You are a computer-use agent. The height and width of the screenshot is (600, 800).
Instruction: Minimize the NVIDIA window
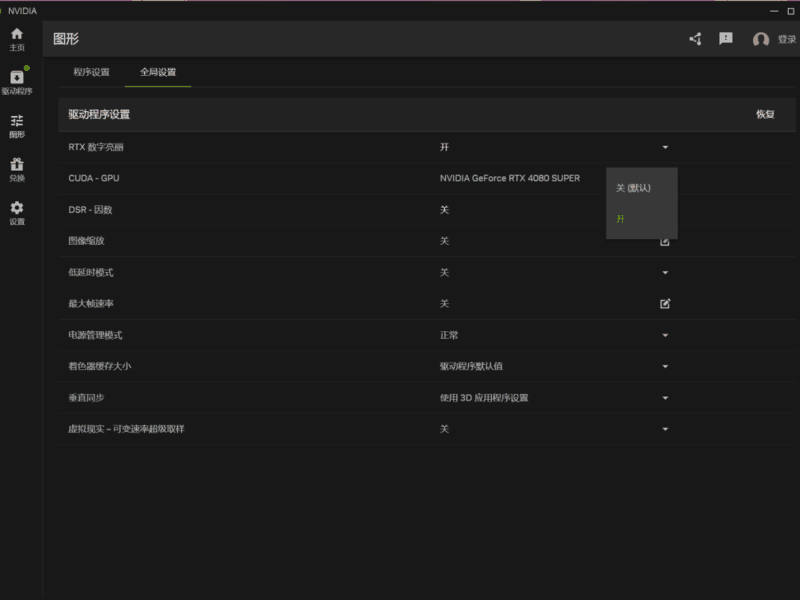(774, 11)
